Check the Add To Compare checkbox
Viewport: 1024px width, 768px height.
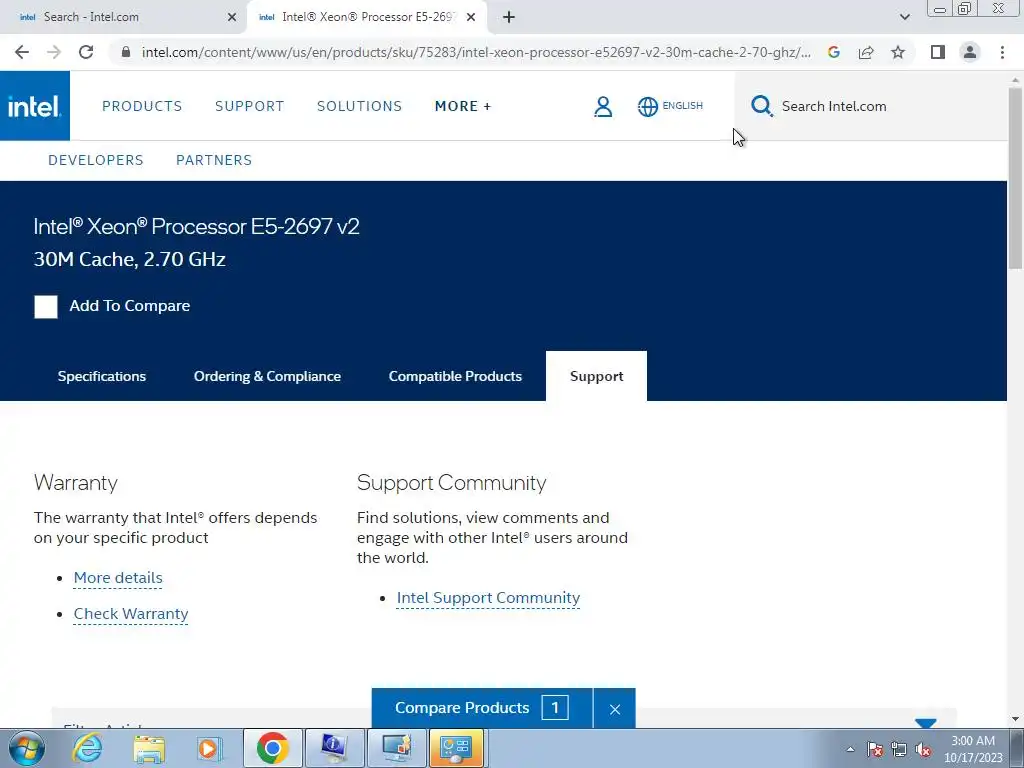[x=46, y=306]
